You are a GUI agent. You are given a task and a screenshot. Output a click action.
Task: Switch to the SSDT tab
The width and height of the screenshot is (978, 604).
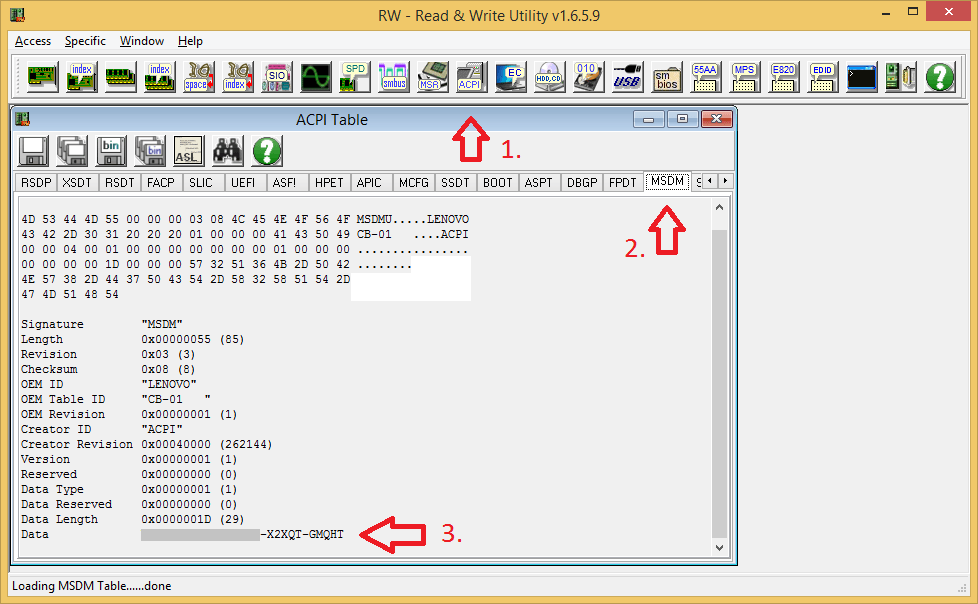pos(455,182)
